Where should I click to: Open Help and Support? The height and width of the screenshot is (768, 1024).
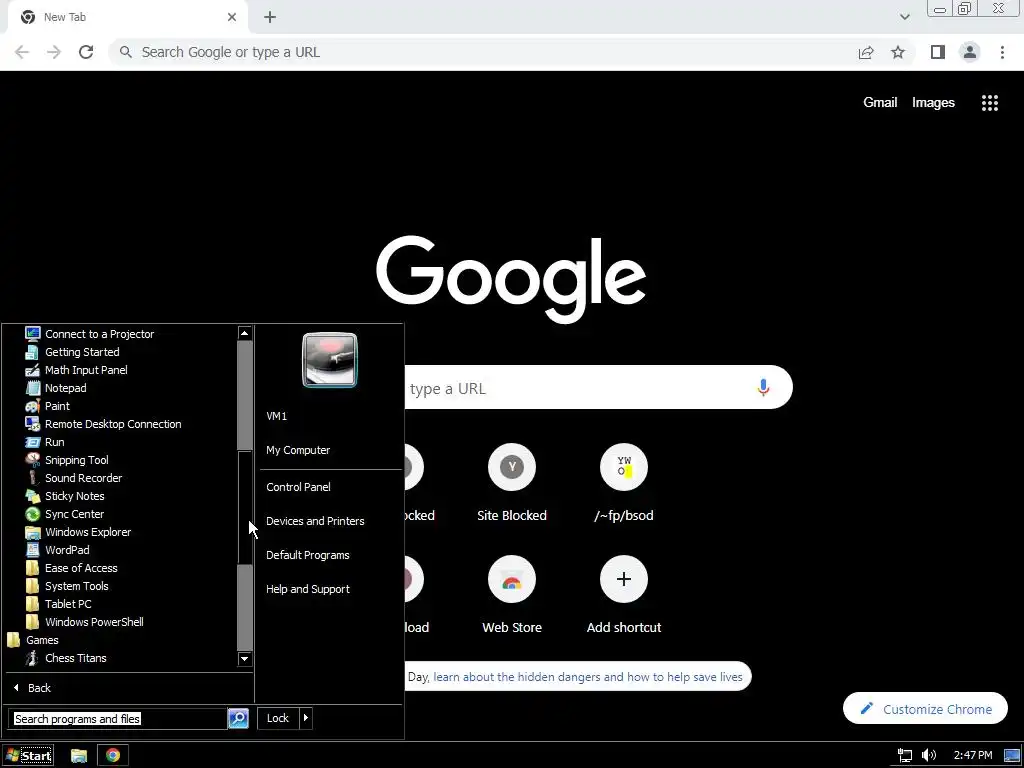[308, 589]
